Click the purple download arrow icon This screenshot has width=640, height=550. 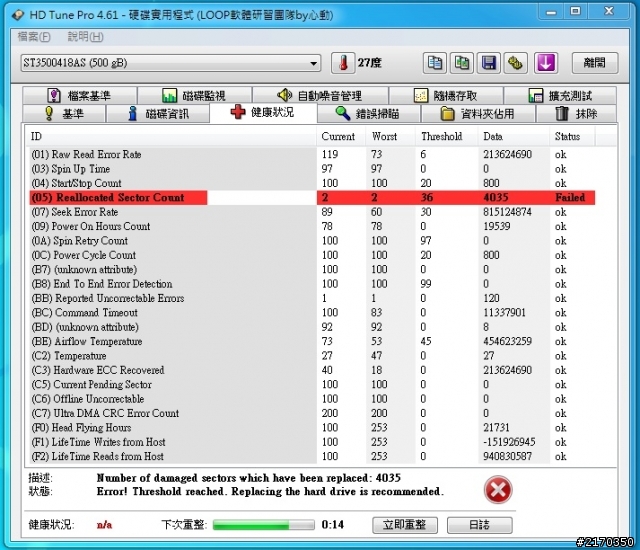coord(546,63)
